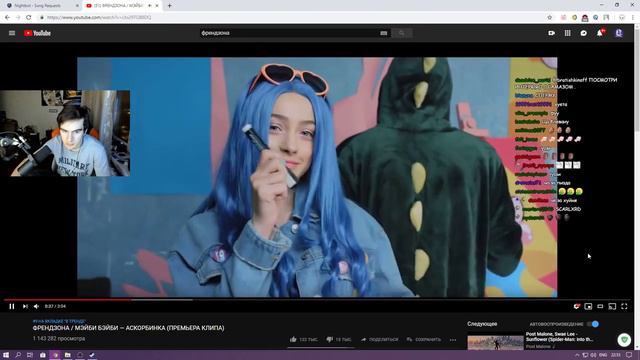Skip to next video
640x360 pixels.
(x=25, y=306)
